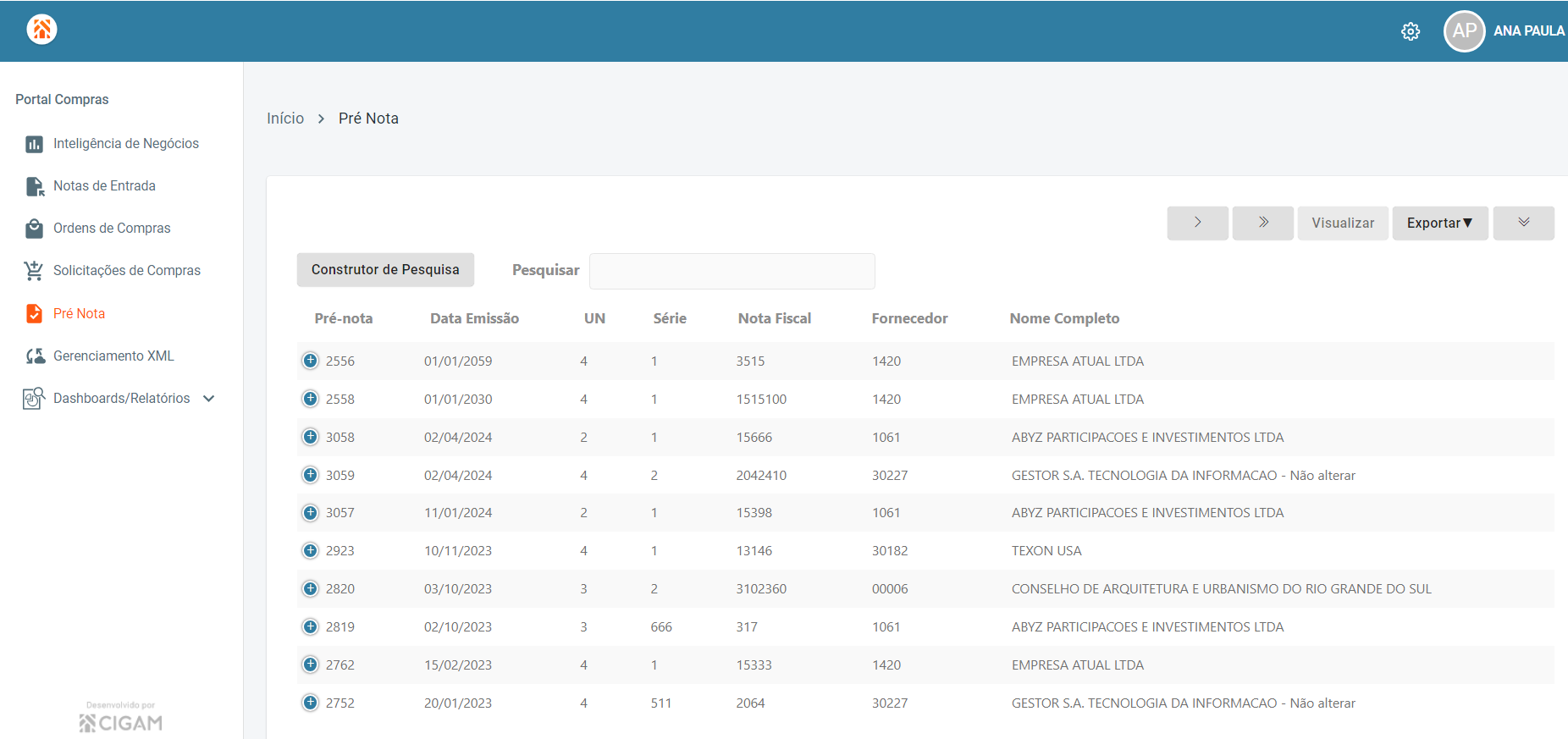Focus the Pesquisar search field
Viewport: 1568px width, 739px height.
click(x=732, y=271)
